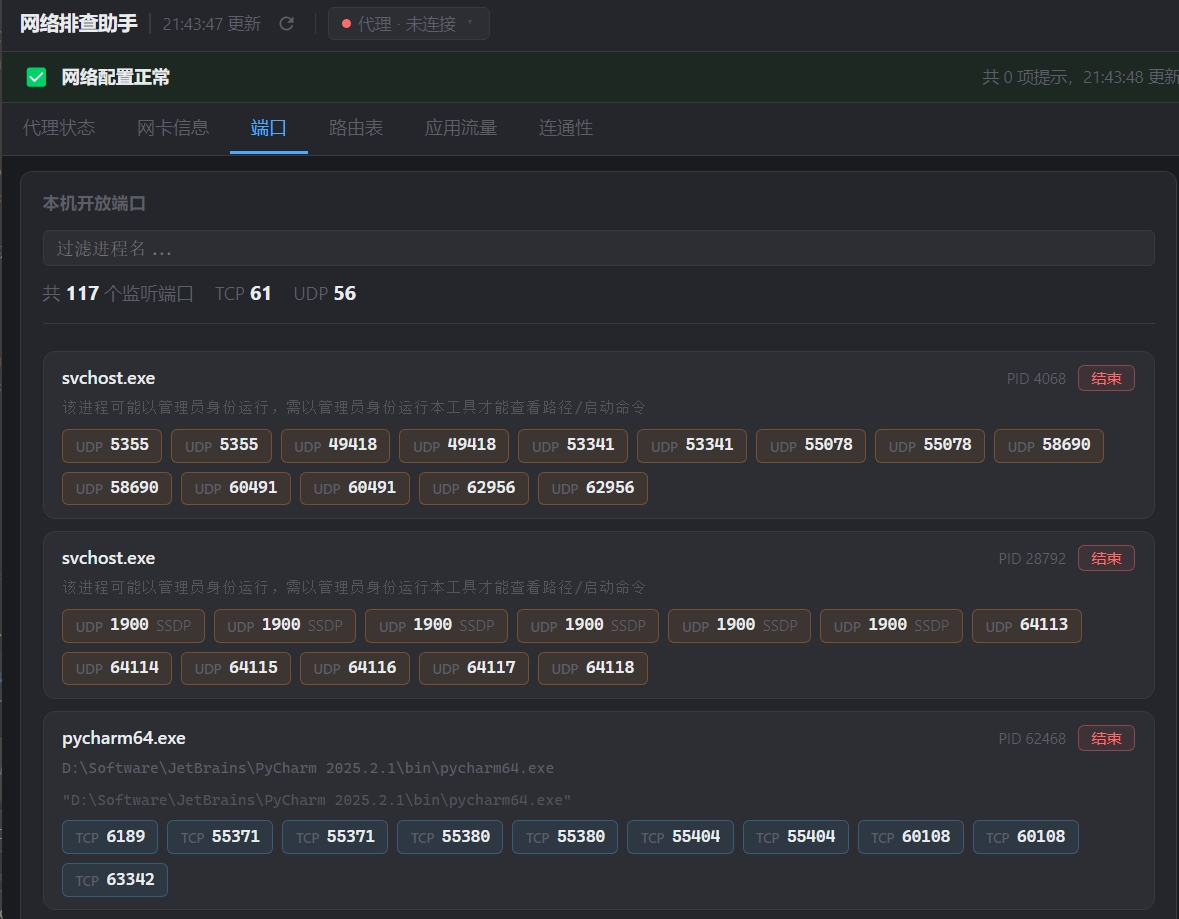Screen dimensions: 1179x919
Task: Click the UDP 64114 port chip
Action: tap(117, 669)
